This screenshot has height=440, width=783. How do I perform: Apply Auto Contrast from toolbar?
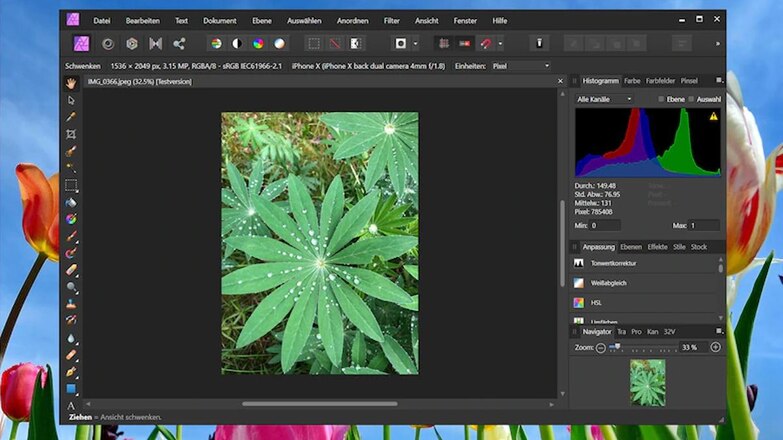click(x=237, y=43)
